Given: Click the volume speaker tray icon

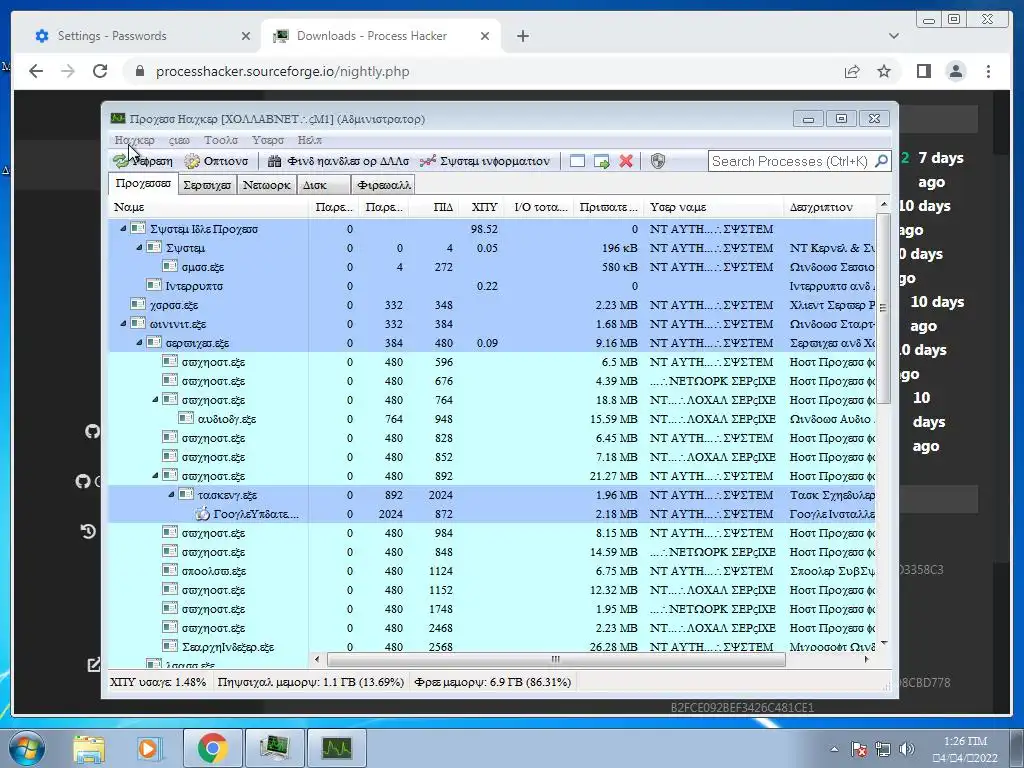Looking at the screenshot, I should pos(906,749).
